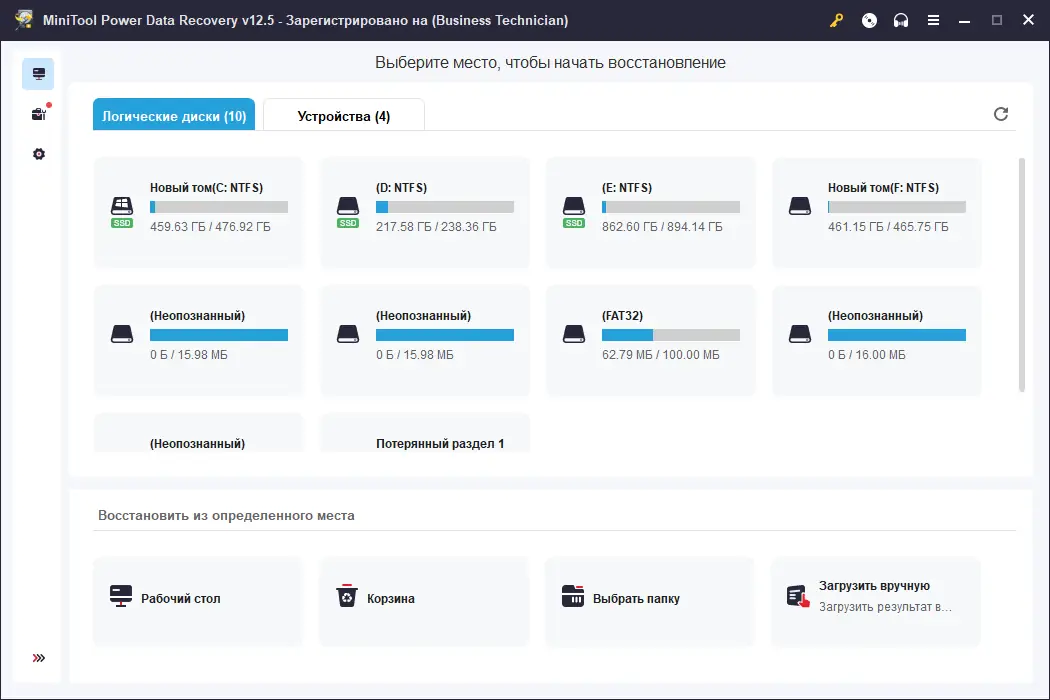Open the license key registration icon
1050x700 pixels.
coord(836,20)
